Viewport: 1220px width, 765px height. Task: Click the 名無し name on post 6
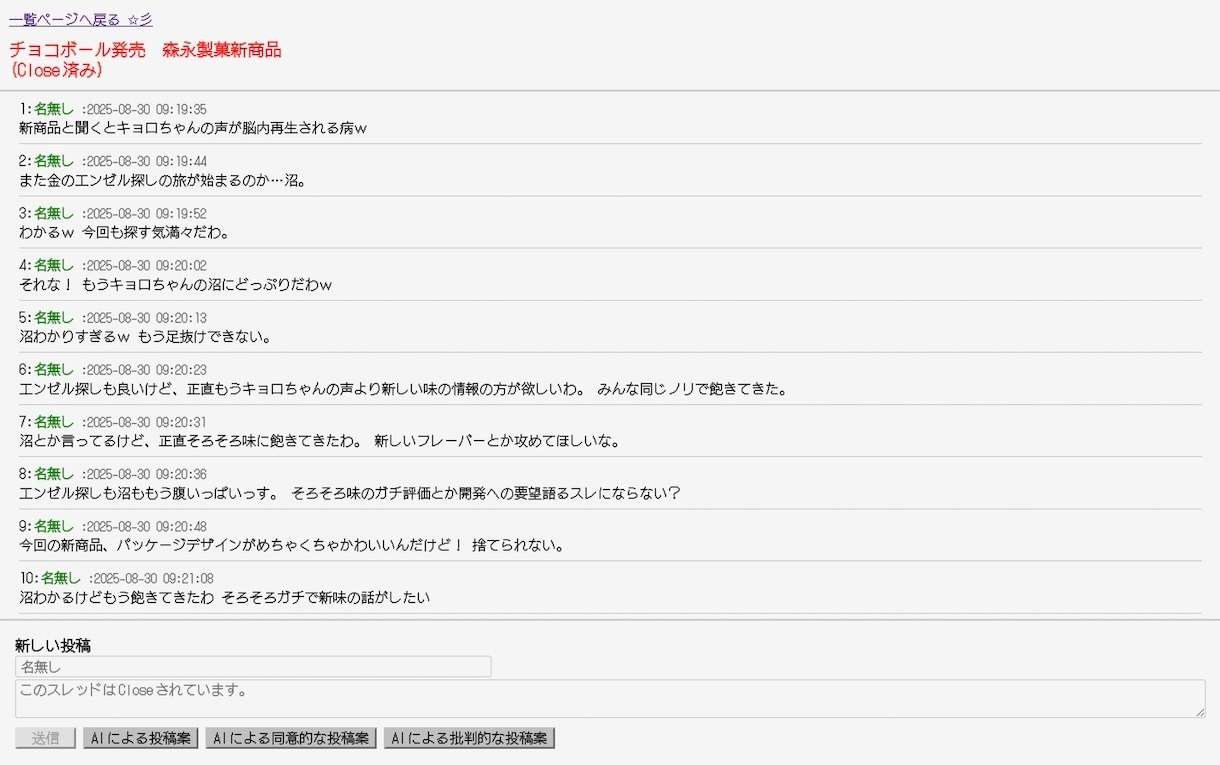[54, 369]
